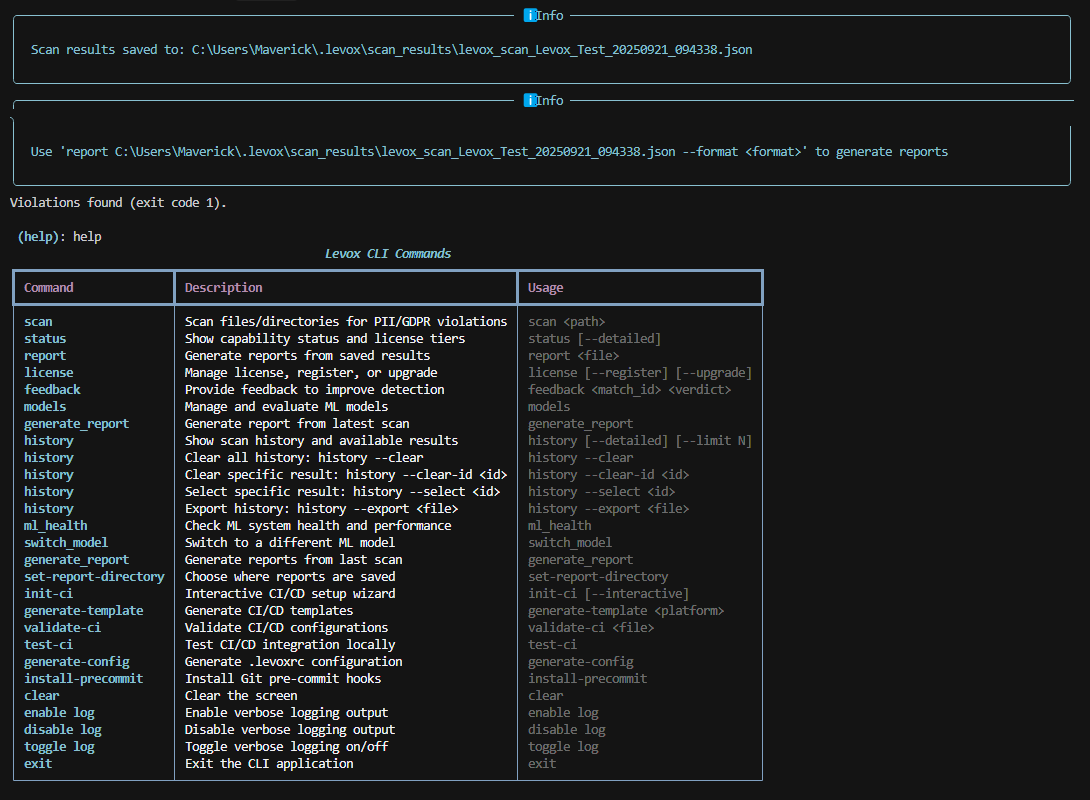Click the 'Usage' column header
This screenshot has height=800, width=1090.
545,287
